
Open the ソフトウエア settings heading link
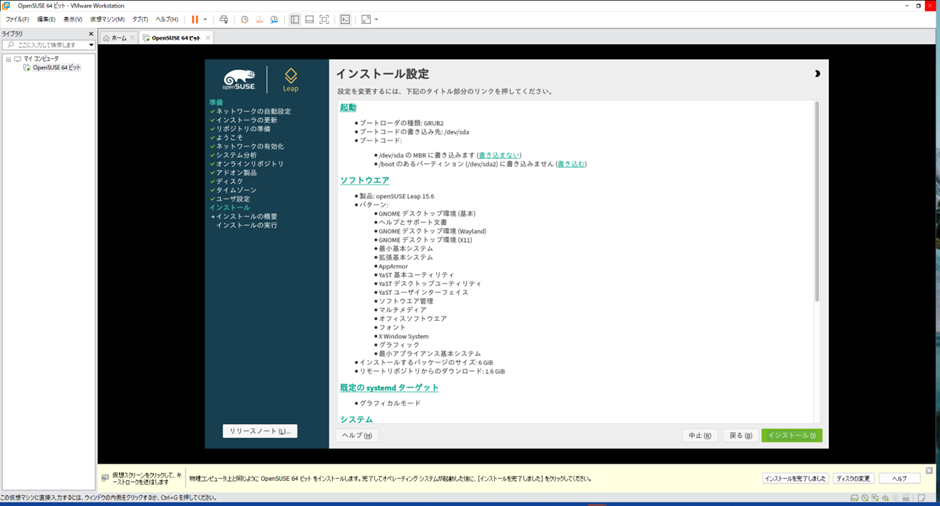point(362,180)
